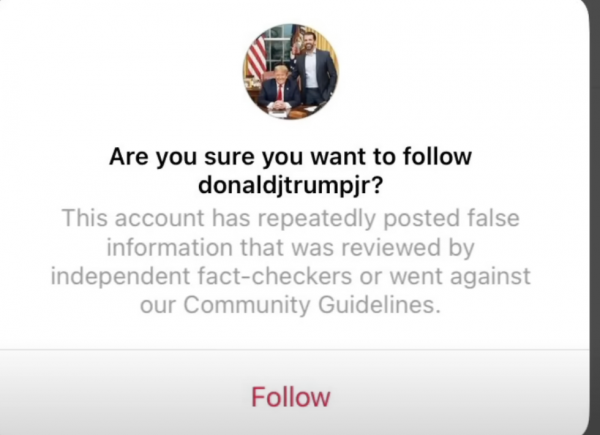Click the desk in the profile photo

point(291,111)
